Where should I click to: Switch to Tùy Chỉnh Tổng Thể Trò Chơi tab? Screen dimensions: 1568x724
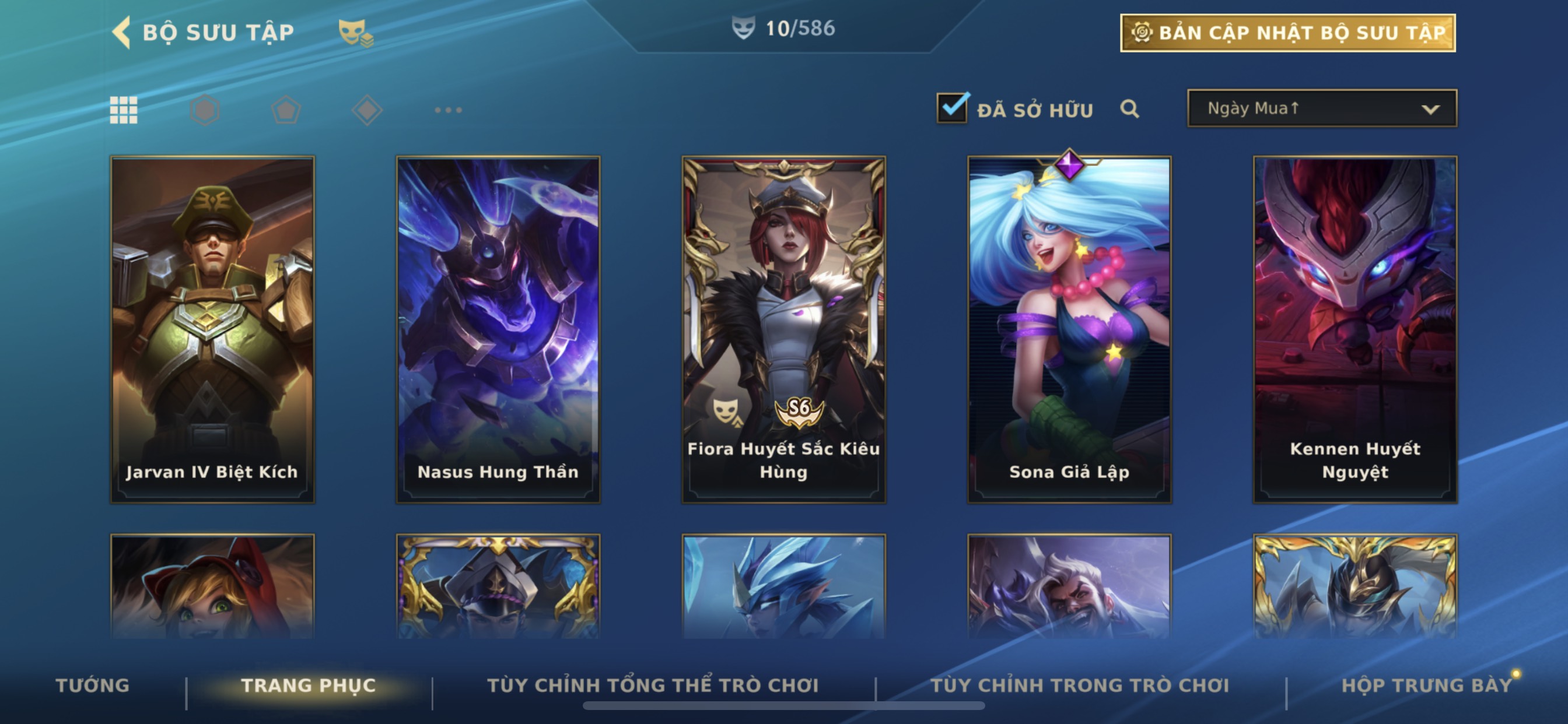(x=653, y=685)
